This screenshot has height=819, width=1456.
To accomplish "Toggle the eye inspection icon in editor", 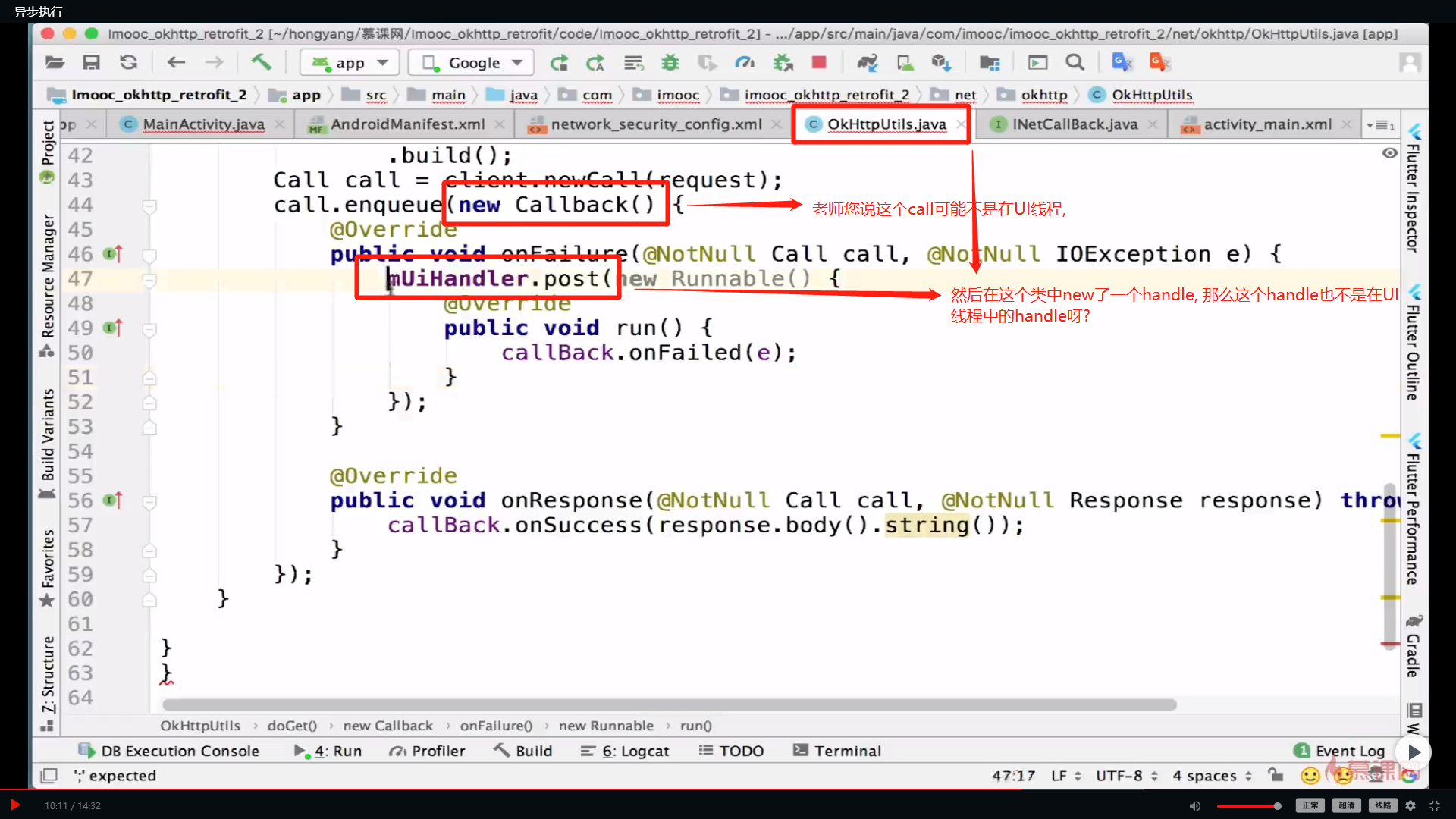I will pyautogui.click(x=1389, y=153).
